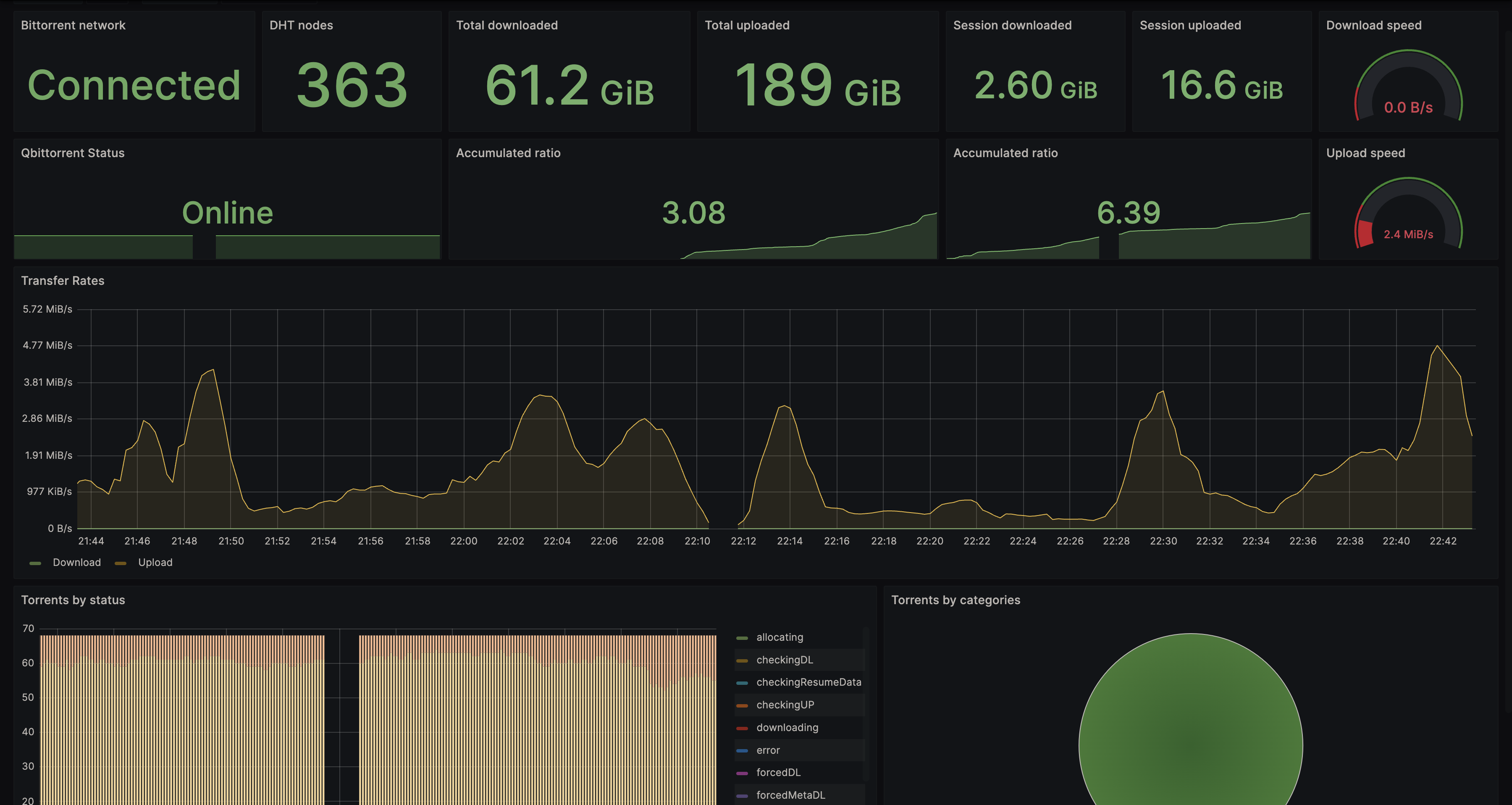
Task: Toggle the forcedMetaDL legend entry
Action: (x=790, y=795)
